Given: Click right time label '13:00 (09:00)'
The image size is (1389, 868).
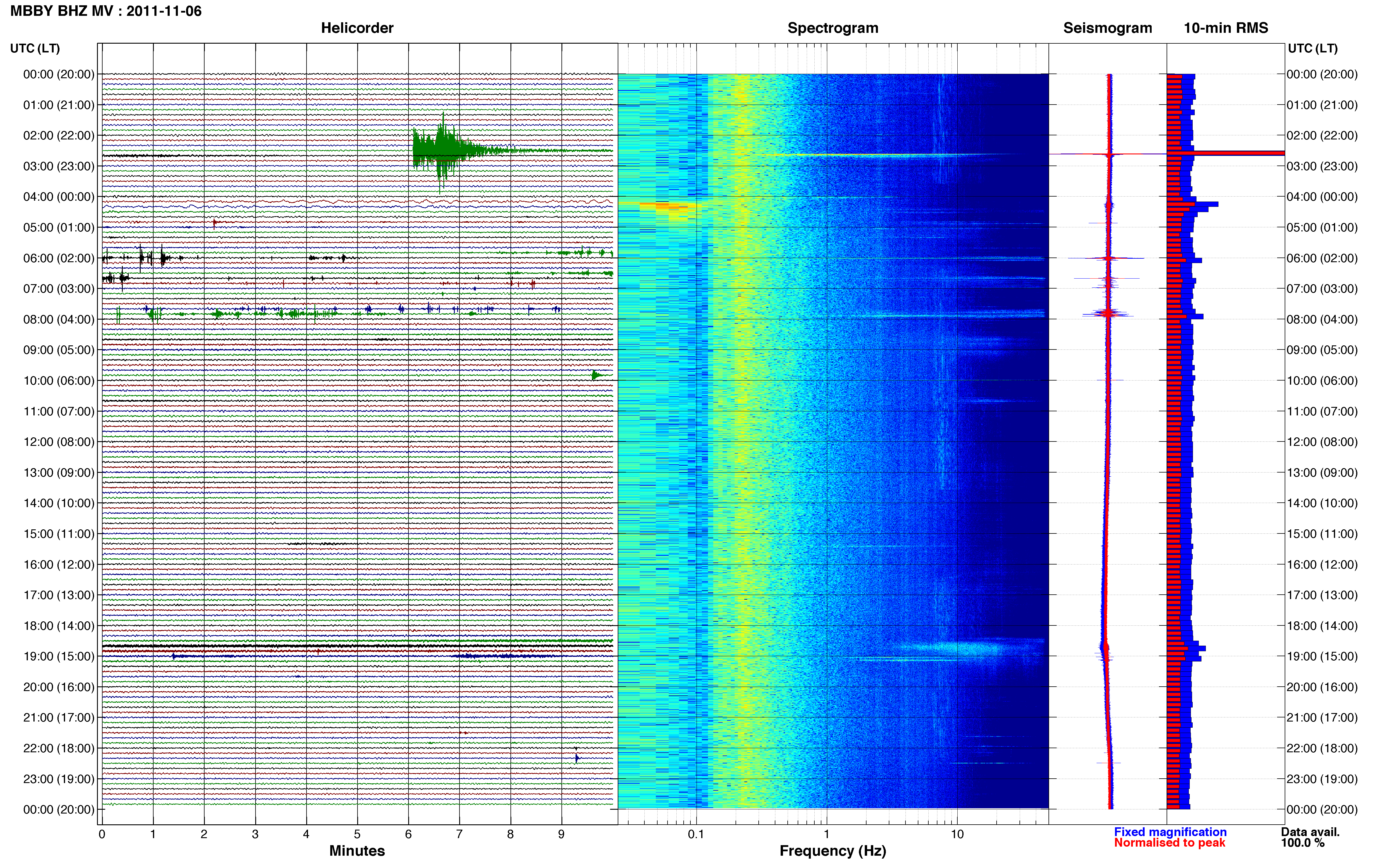Looking at the screenshot, I should pos(1322,473).
